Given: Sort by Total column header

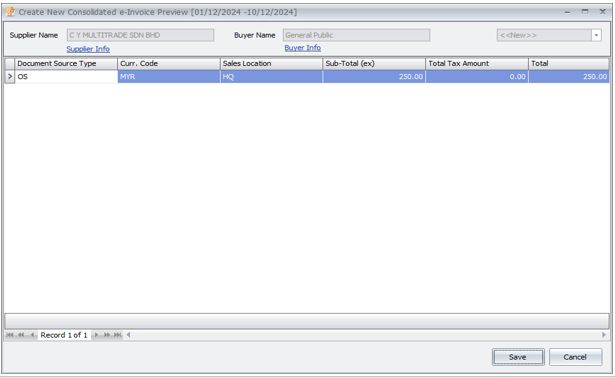Looking at the screenshot, I should point(569,64).
